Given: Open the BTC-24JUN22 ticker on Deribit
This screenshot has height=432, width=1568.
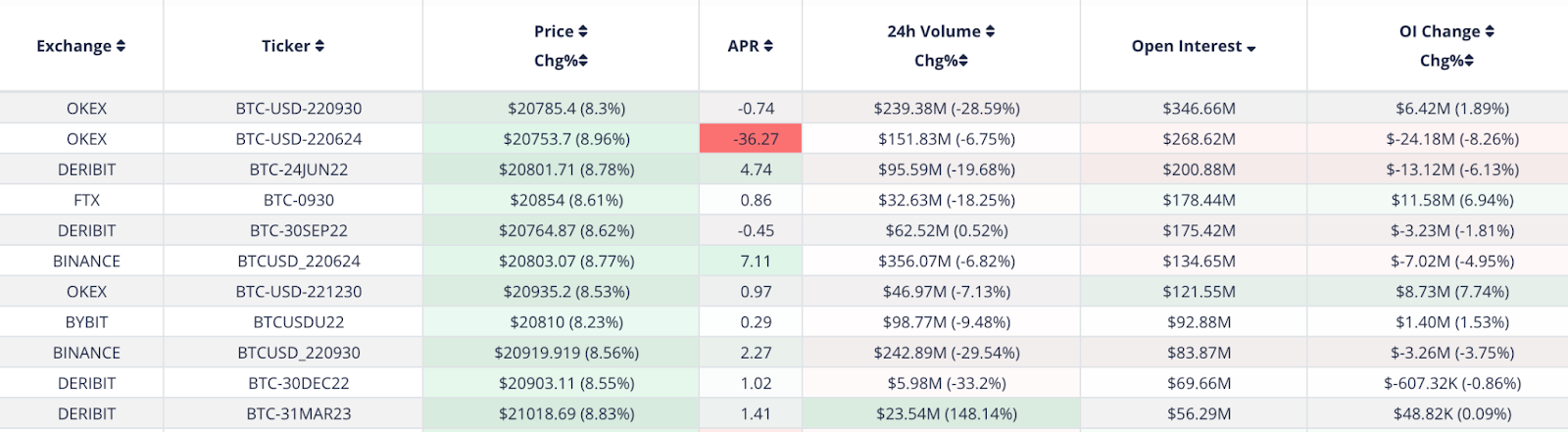Looking at the screenshot, I should 299,169.
